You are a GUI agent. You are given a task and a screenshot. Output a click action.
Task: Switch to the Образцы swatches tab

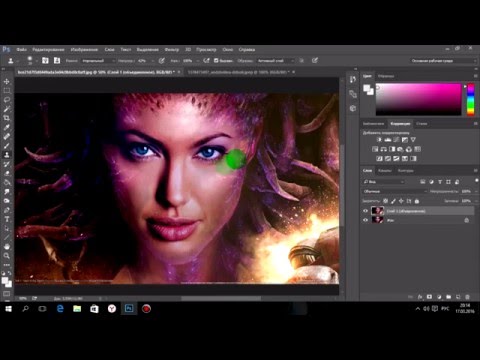[386, 76]
